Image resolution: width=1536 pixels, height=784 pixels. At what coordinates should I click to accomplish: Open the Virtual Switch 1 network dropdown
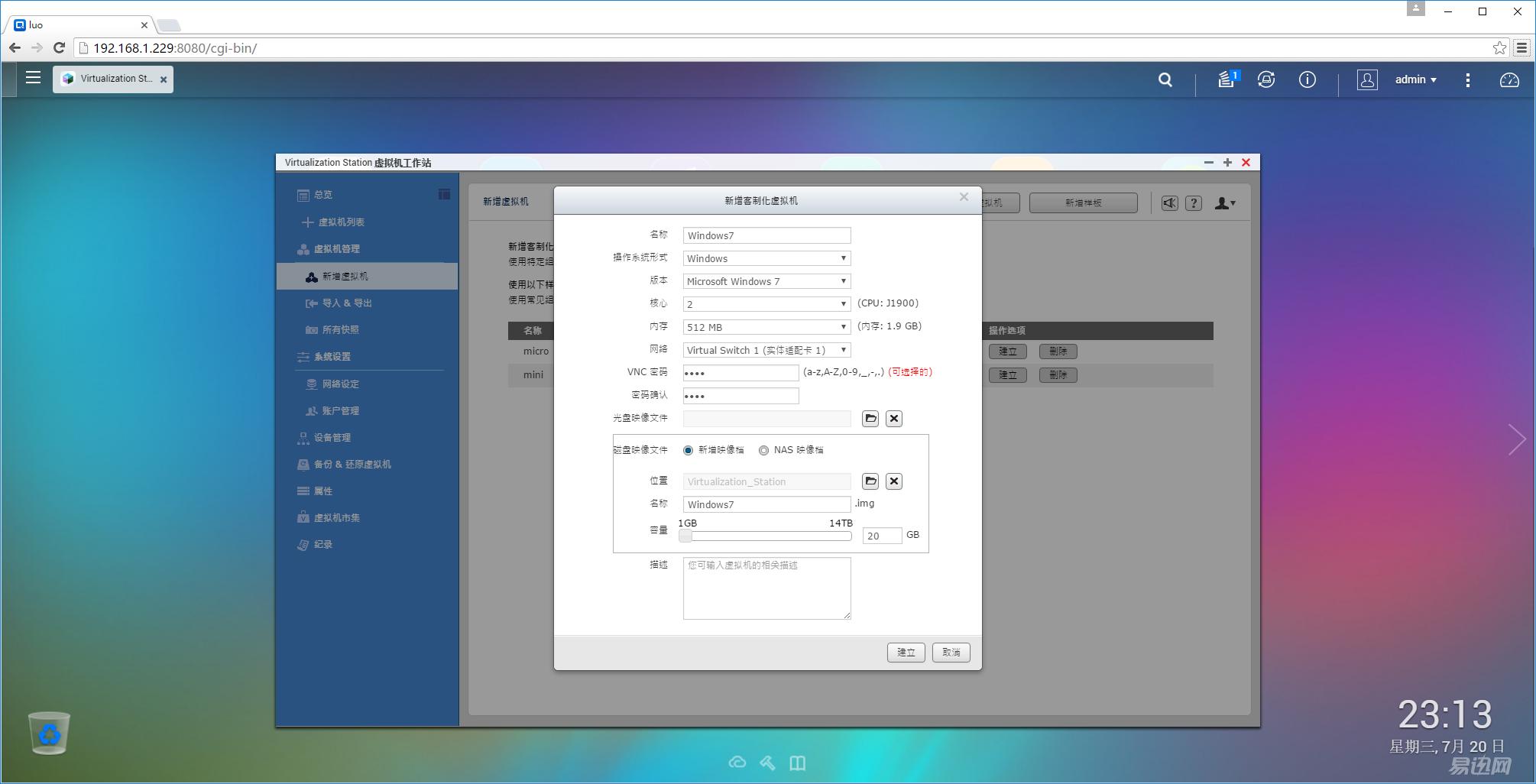[766, 350]
